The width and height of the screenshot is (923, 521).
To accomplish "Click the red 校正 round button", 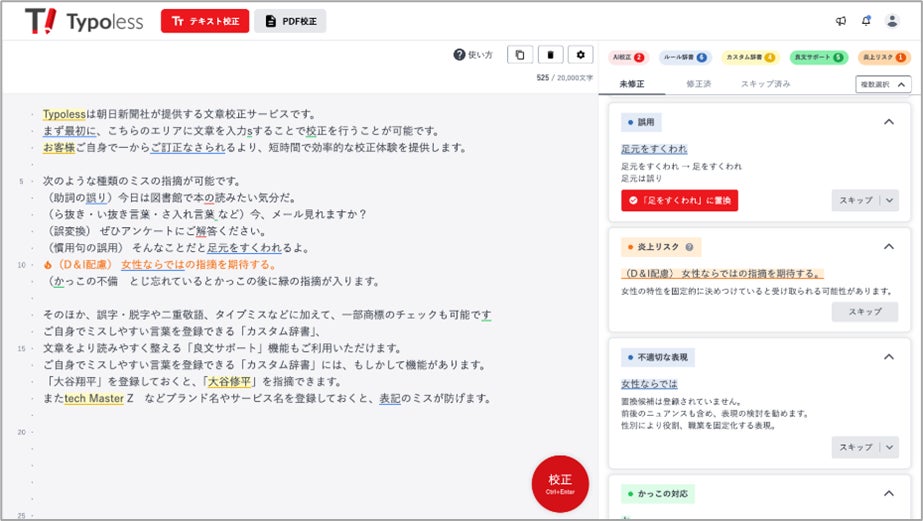I will tap(560, 484).
